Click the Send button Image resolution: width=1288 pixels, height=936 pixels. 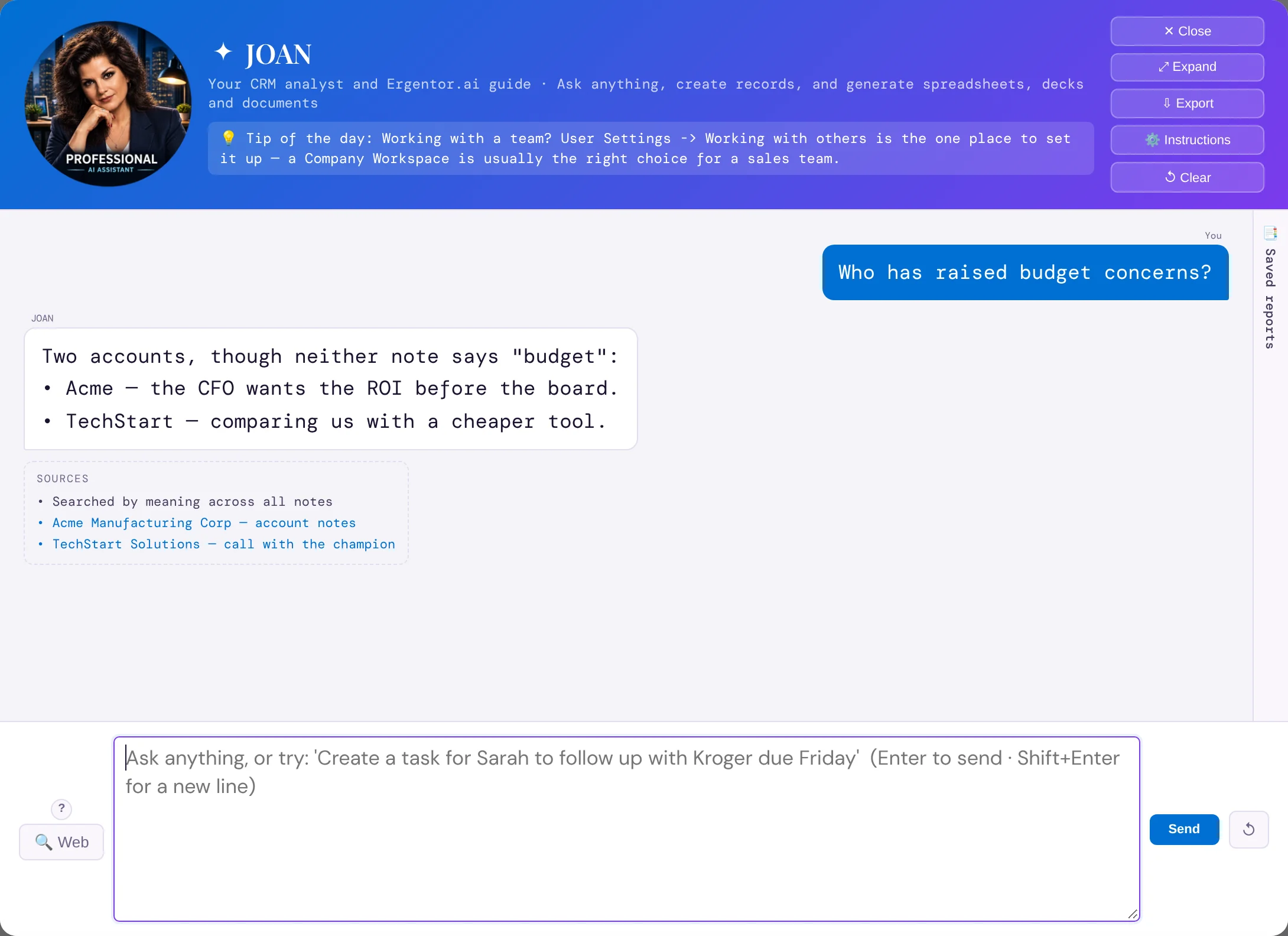click(x=1184, y=829)
